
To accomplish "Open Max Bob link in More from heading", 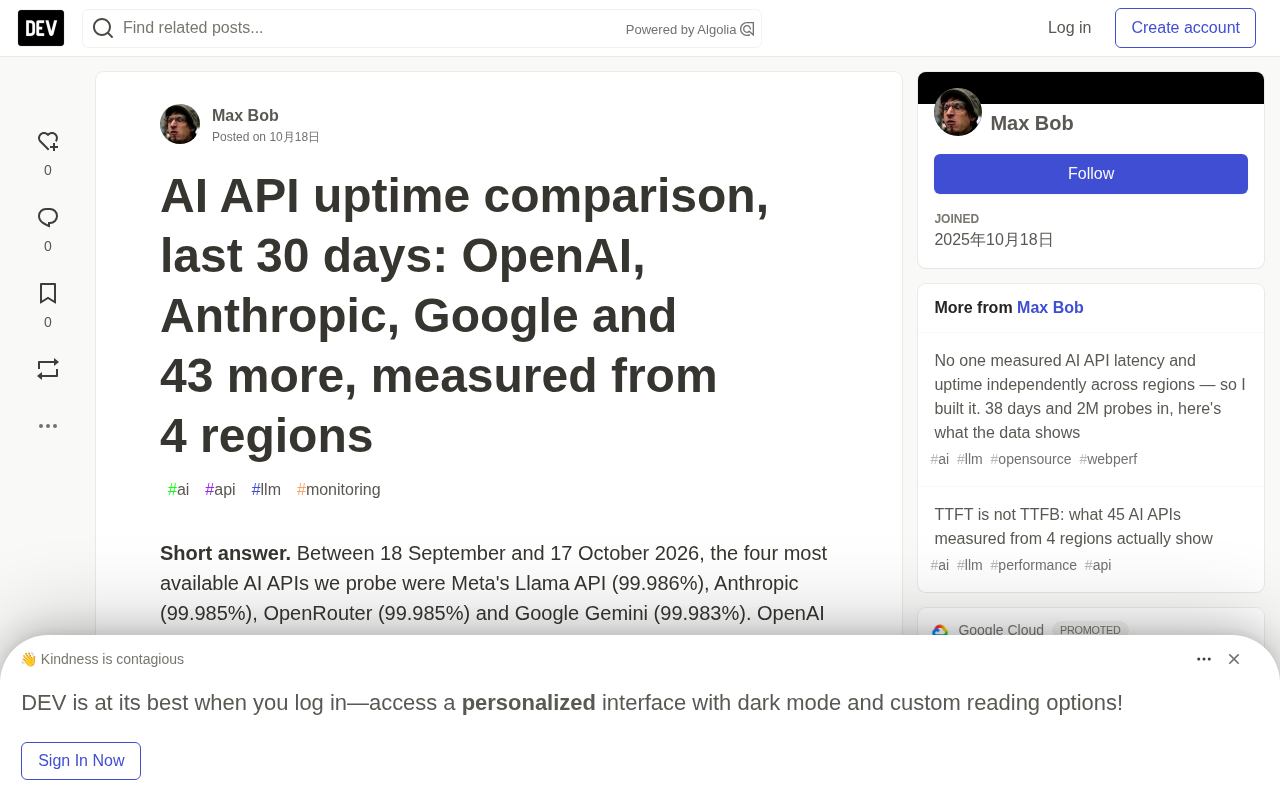I will click(x=1050, y=308).
